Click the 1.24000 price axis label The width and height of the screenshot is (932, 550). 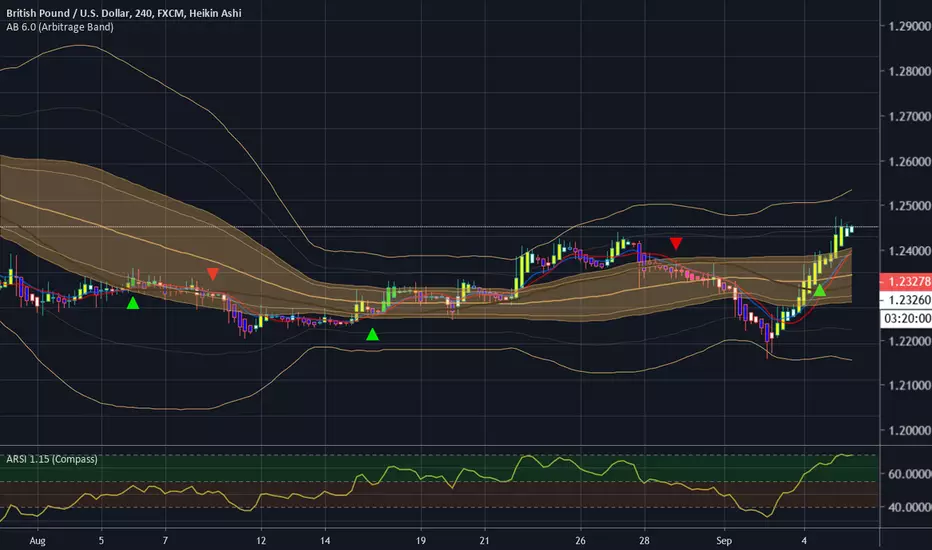coord(909,251)
